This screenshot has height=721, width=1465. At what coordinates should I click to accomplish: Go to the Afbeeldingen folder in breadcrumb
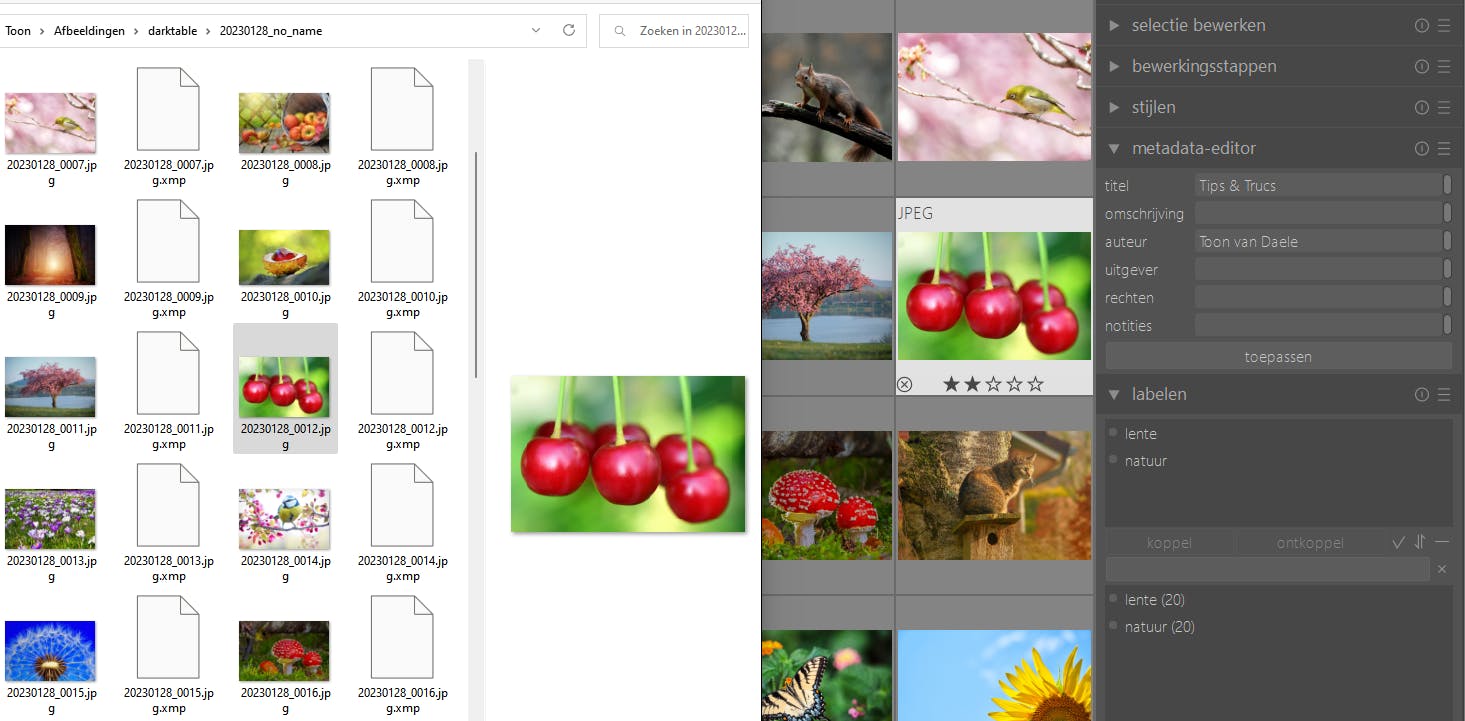click(x=90, y=31)
